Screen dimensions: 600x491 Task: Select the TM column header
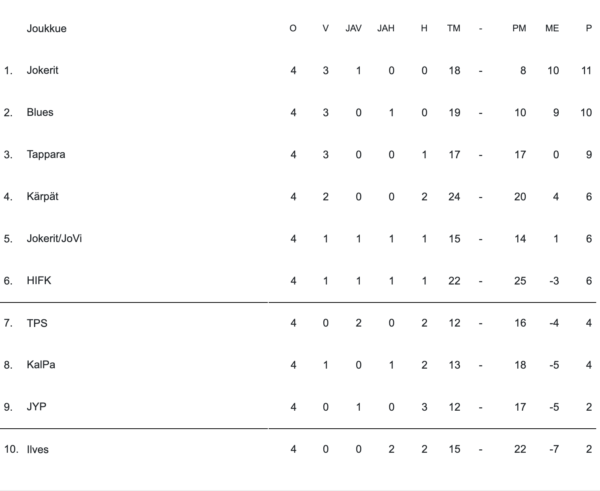[x=454, y=28]
